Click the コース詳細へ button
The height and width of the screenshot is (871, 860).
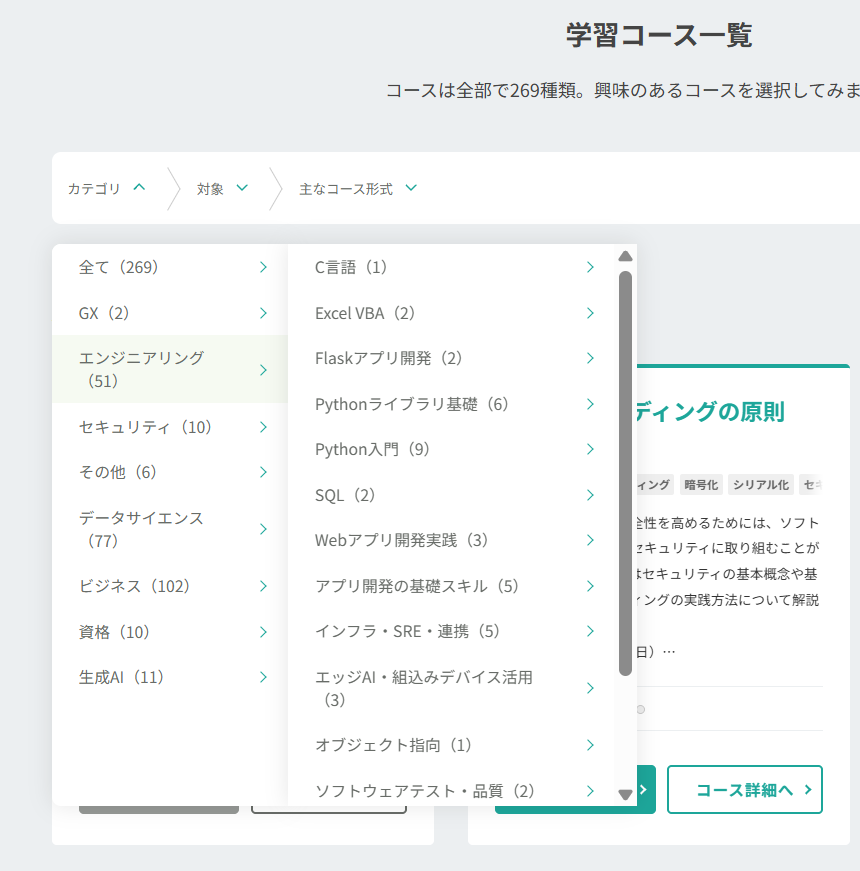(745, 790)
